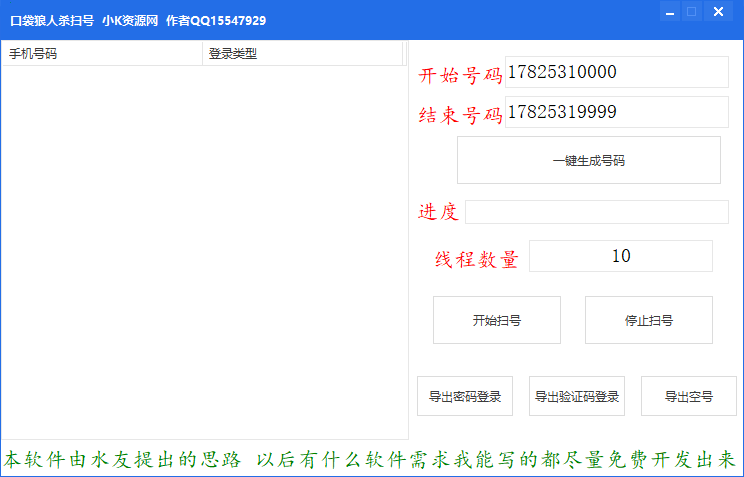Click the red 开始号码 label

point(460,75)
